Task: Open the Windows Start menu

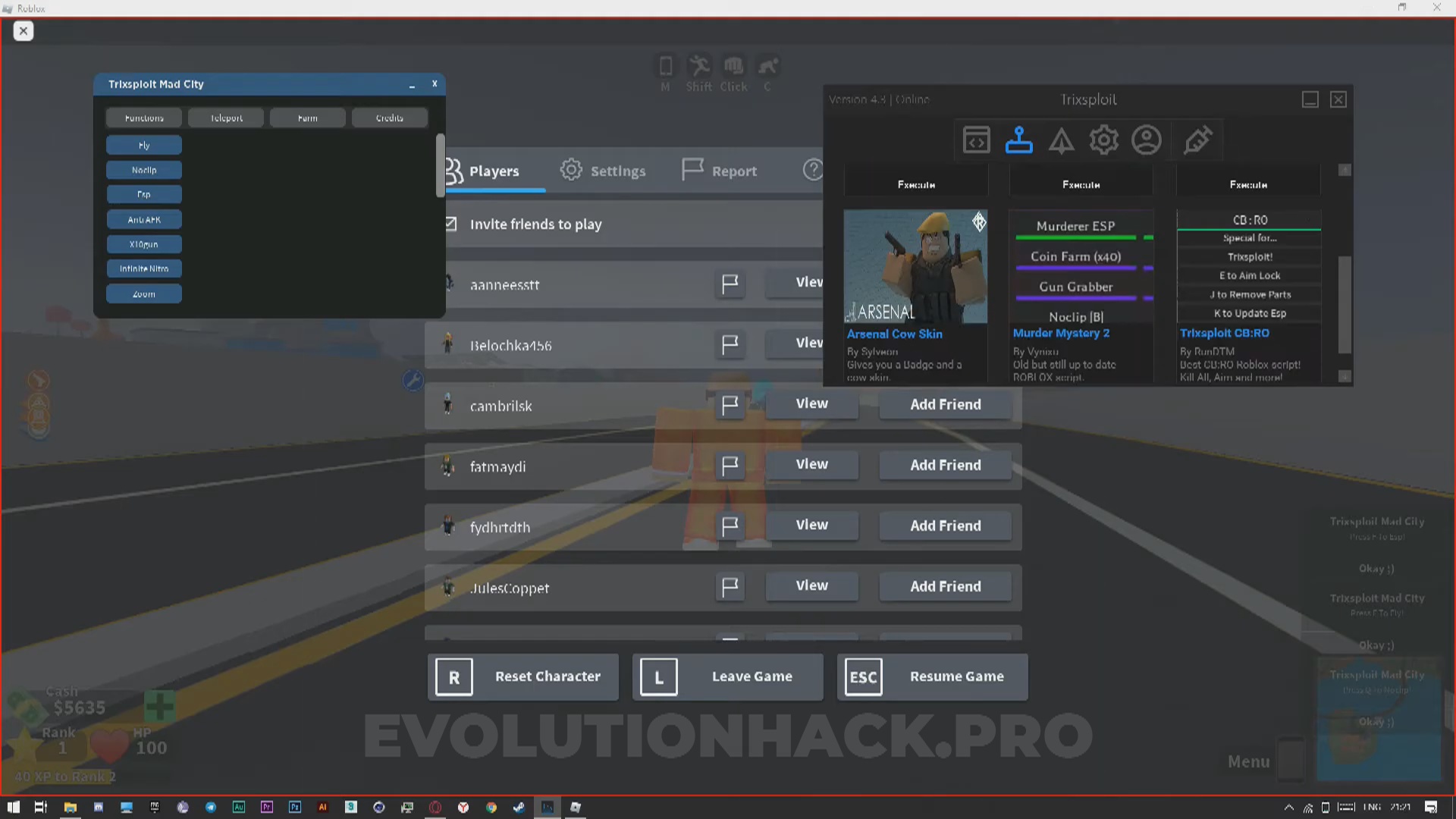Action: click(13, 807)
